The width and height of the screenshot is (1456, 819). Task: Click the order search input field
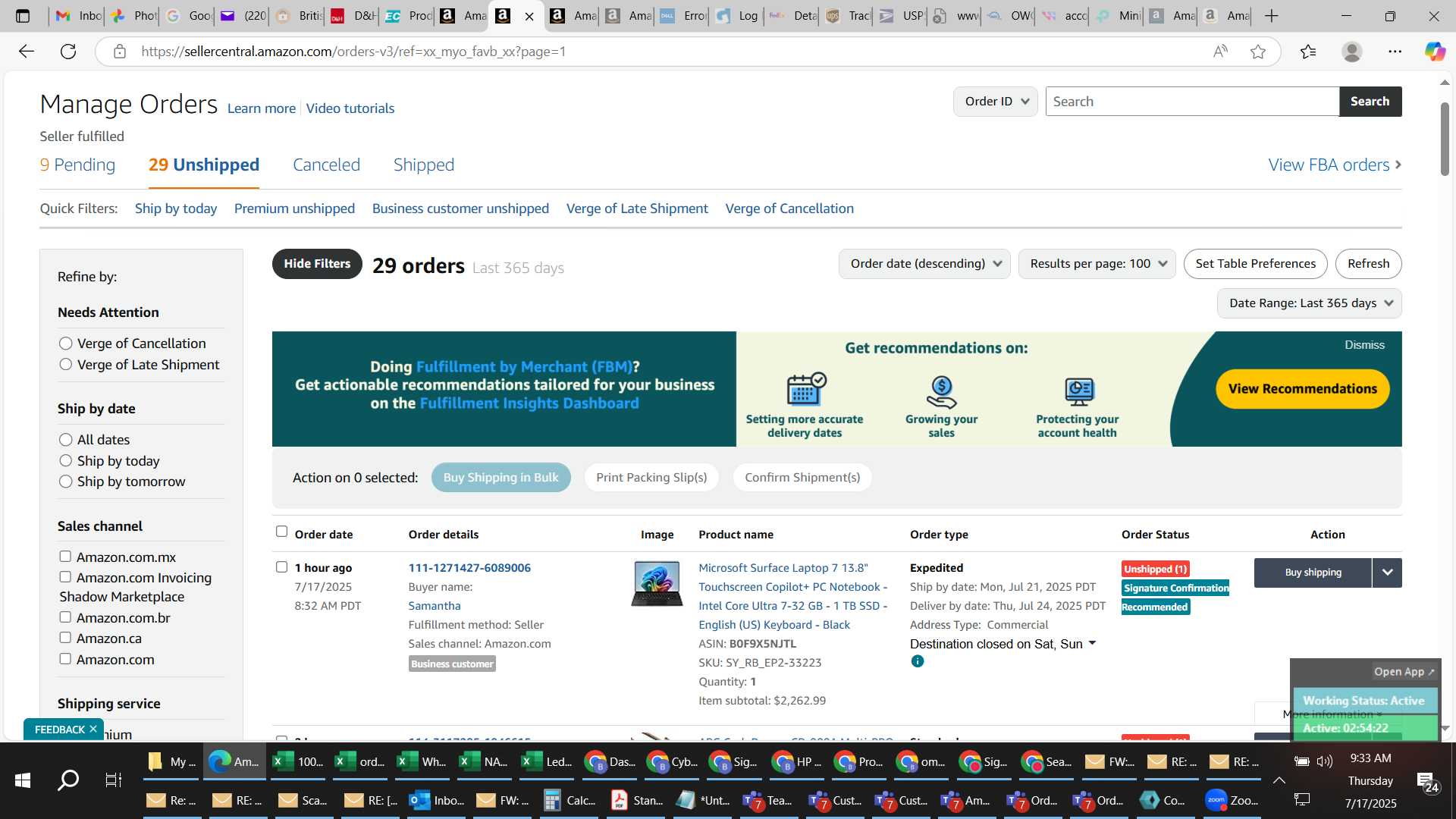1192,102
